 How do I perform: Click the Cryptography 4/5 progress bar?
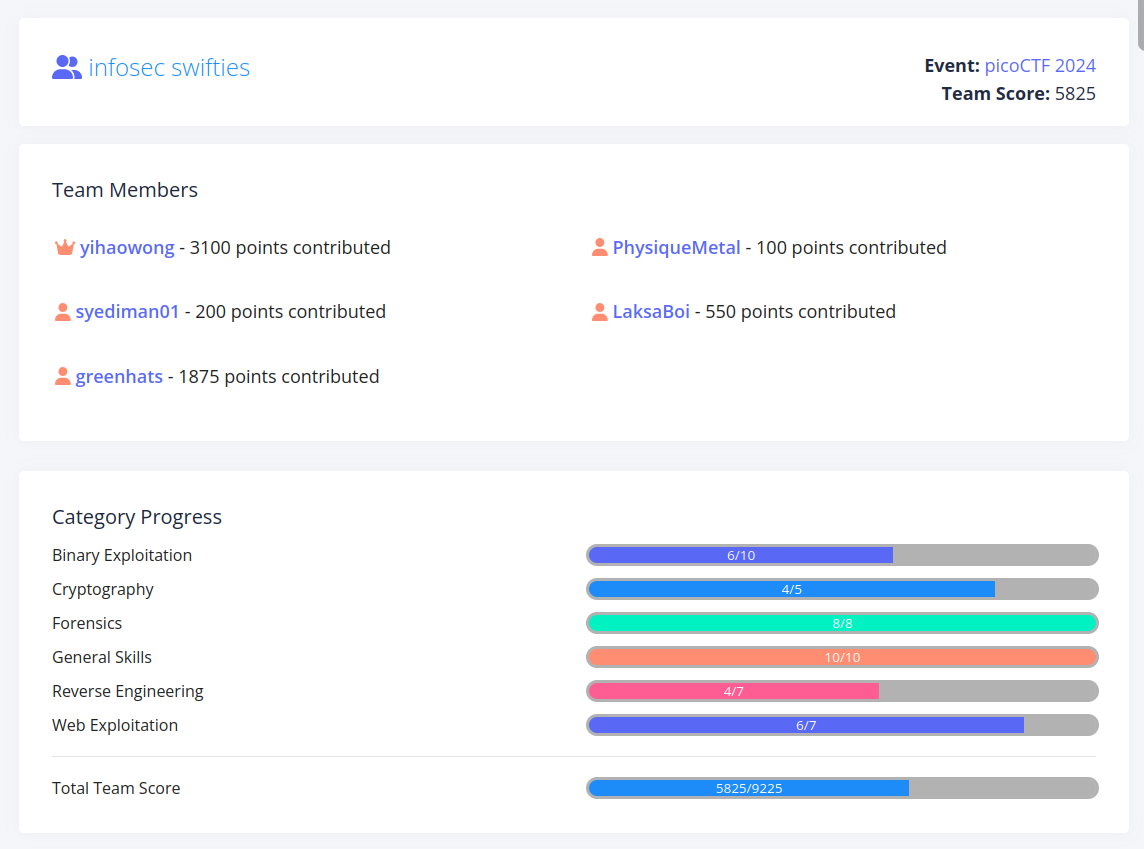[x=842, y=589]
